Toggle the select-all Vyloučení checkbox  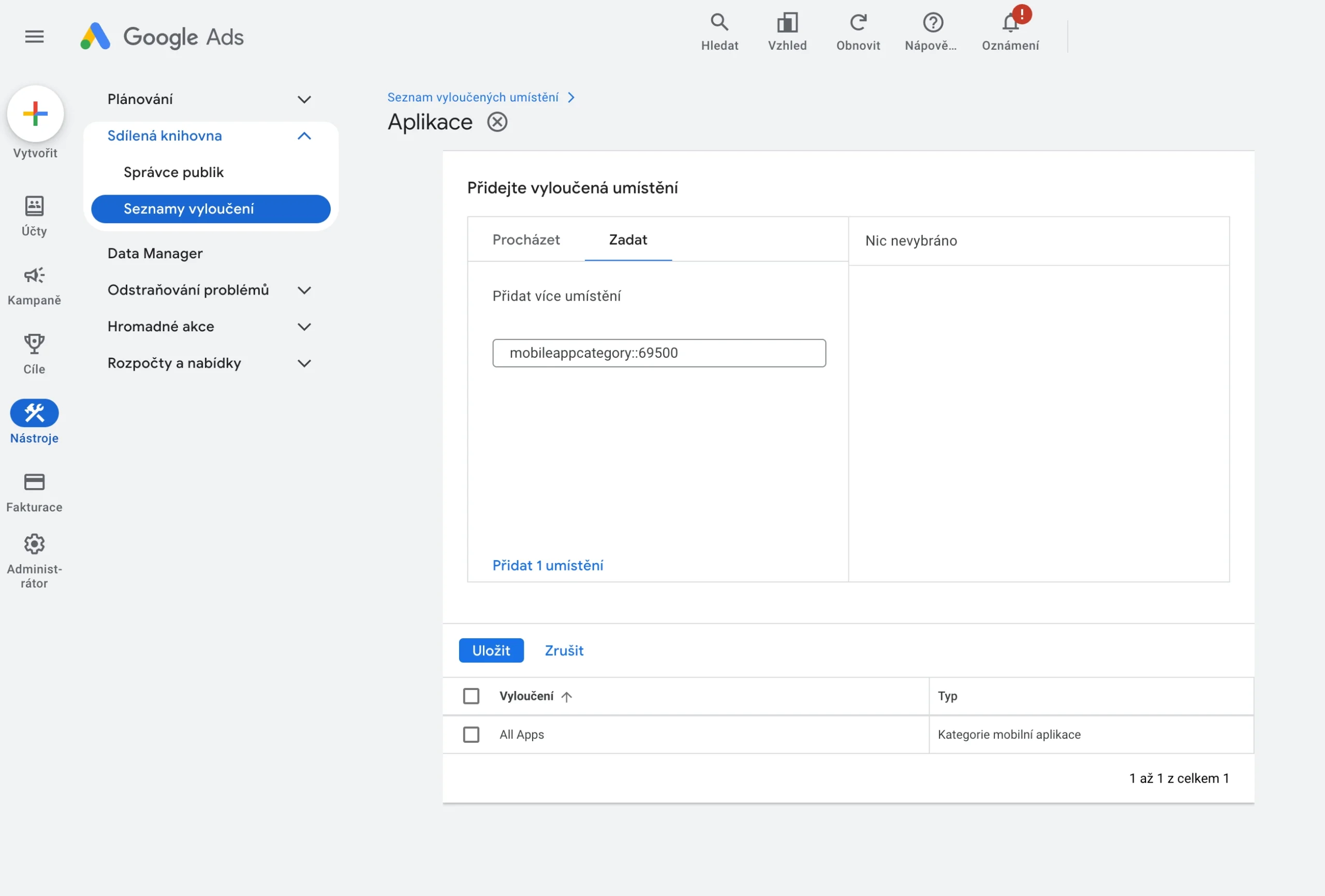point(471,696)
